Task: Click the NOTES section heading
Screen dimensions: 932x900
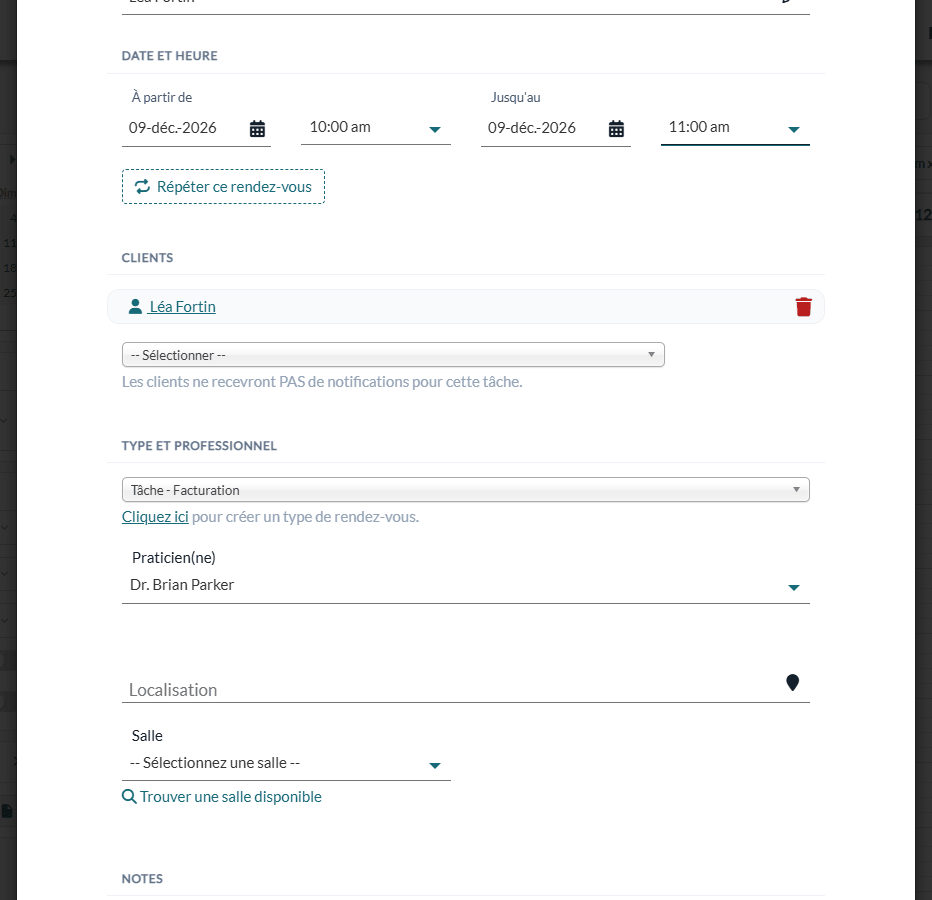Action: click(142, 879)
